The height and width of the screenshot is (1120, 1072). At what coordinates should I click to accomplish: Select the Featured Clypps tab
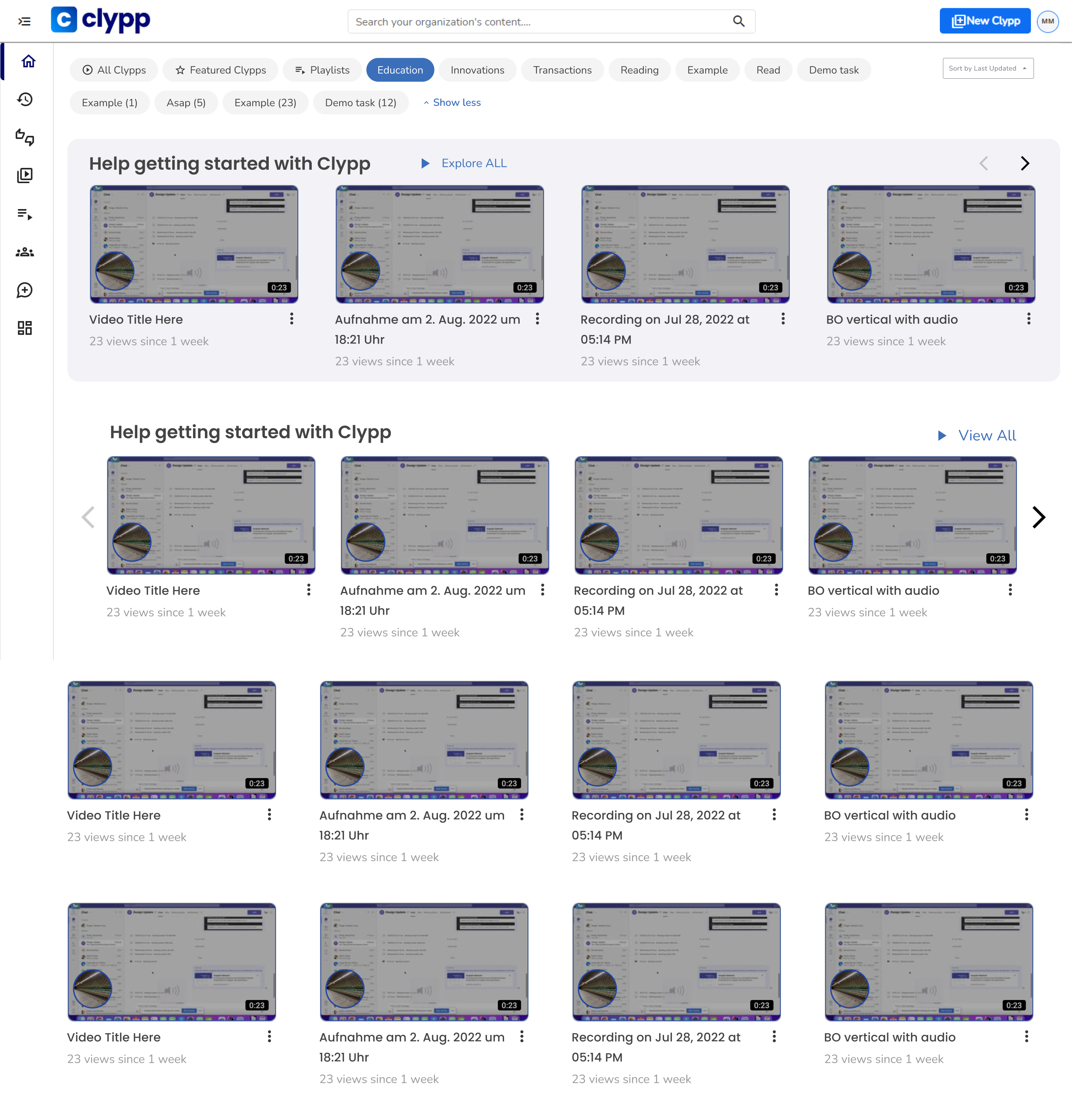[x=220, y=70]
